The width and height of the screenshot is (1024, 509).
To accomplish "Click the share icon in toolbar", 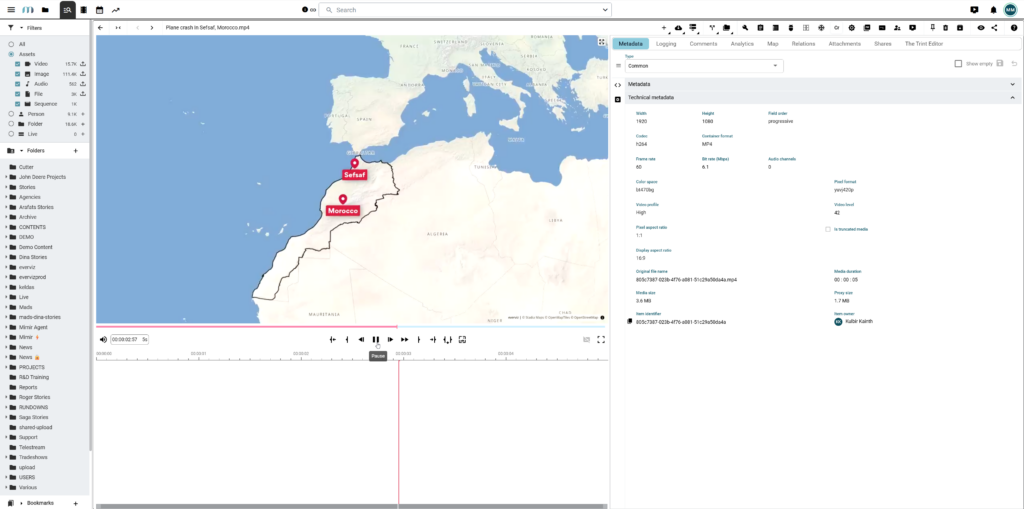I will click(994, 27).
